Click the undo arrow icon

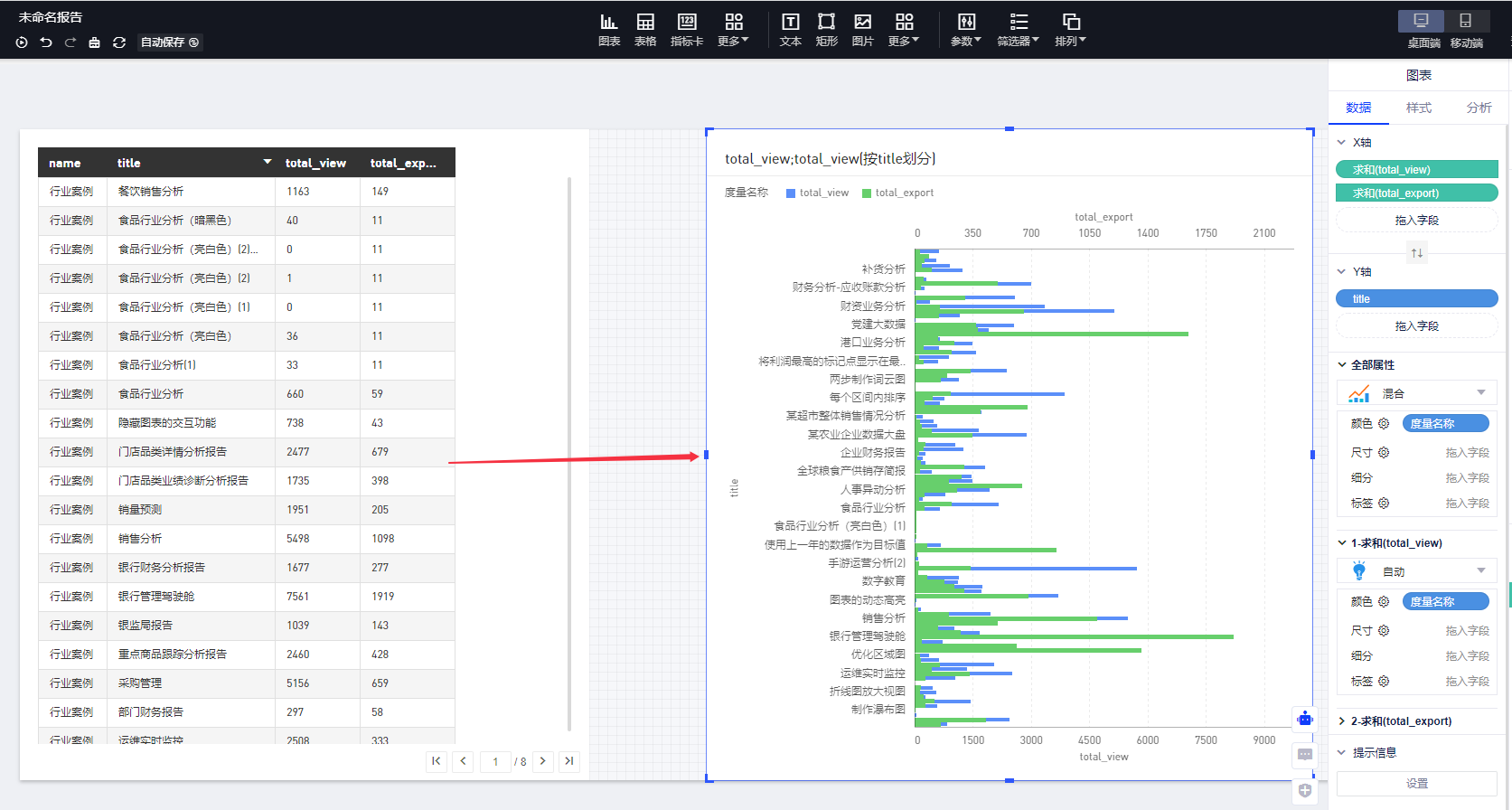pyautogui.click(x=46, y=42)
